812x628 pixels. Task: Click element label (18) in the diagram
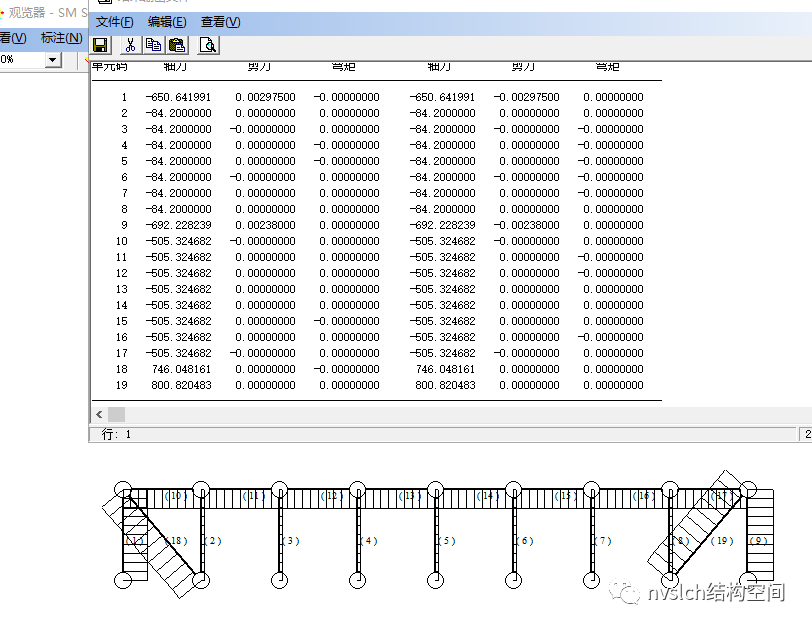[176, 541]
